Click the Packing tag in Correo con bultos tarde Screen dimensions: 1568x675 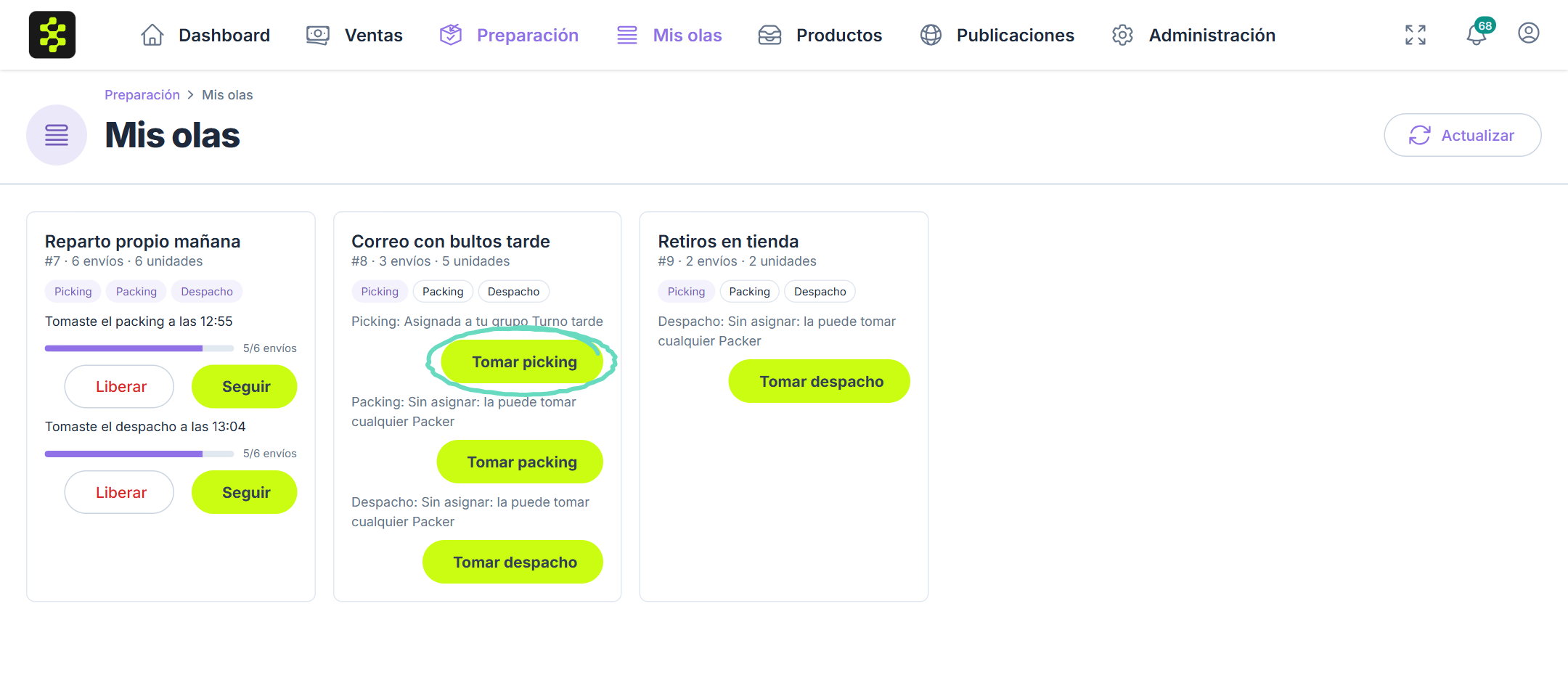[443, 292]
